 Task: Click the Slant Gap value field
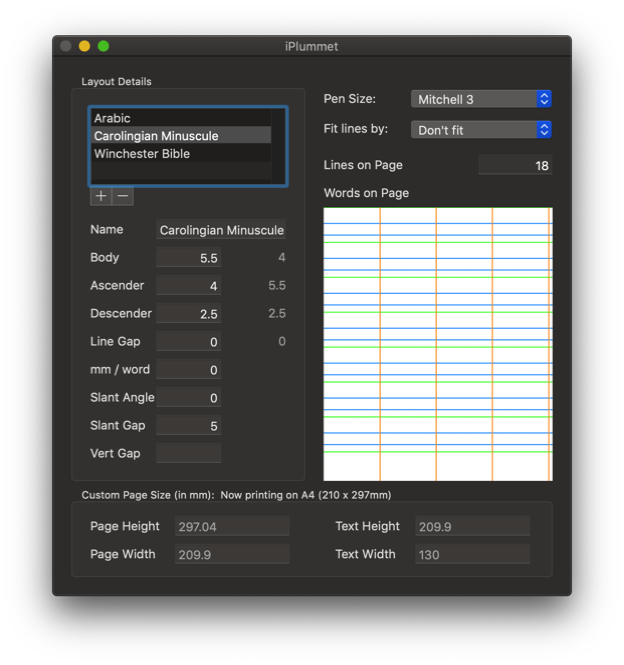tap(188, 426)
